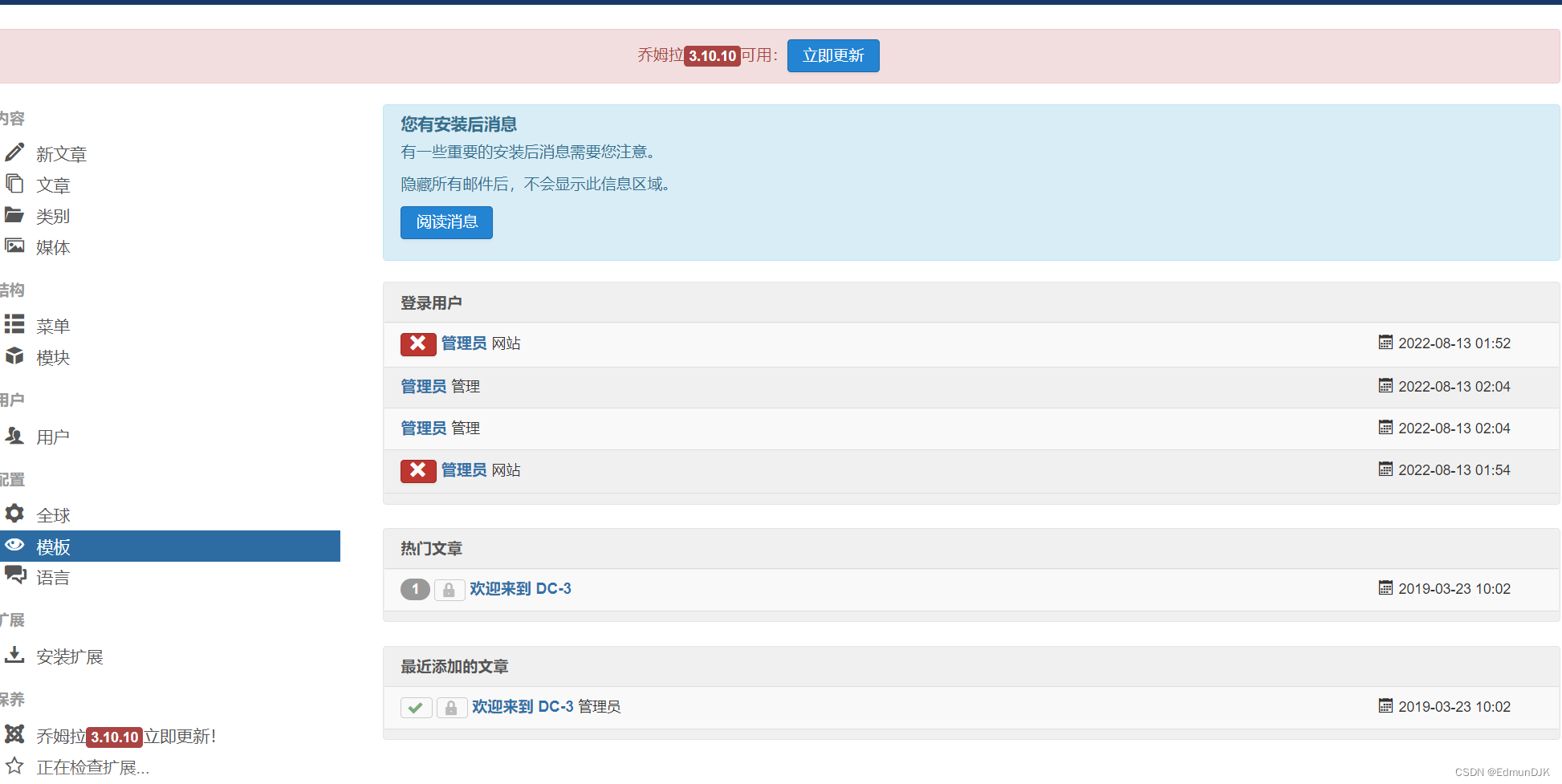Viewport: 1562px width, 784px height.
Task: Open 用户 via the user icon
Action: coord(14,435)
